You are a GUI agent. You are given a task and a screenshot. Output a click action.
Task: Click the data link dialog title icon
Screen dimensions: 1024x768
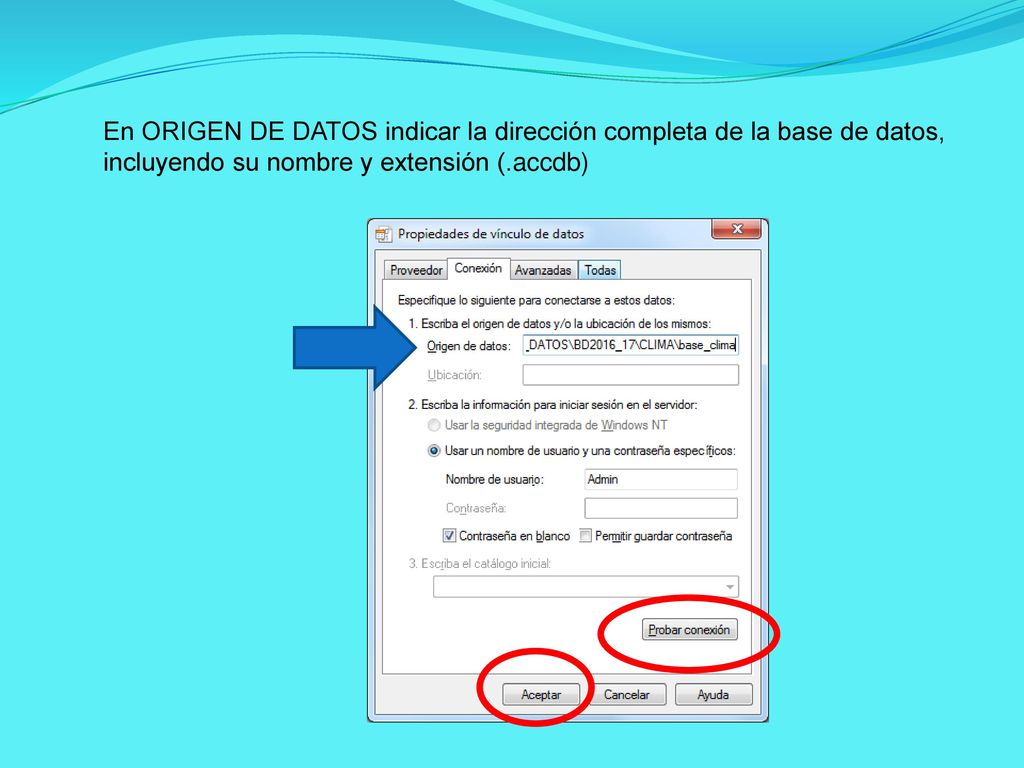(x=383, y=234)
